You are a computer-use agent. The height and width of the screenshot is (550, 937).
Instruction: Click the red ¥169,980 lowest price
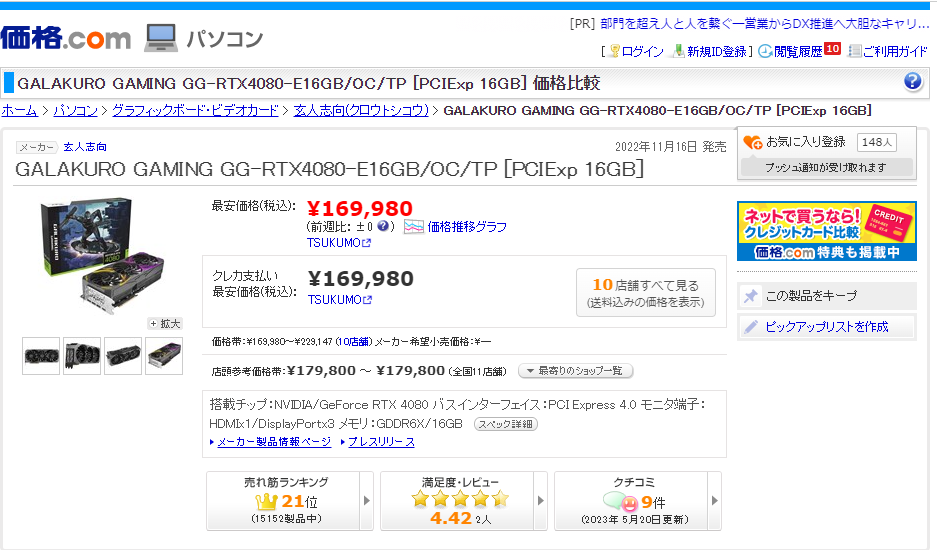click(x=360, y=208)
